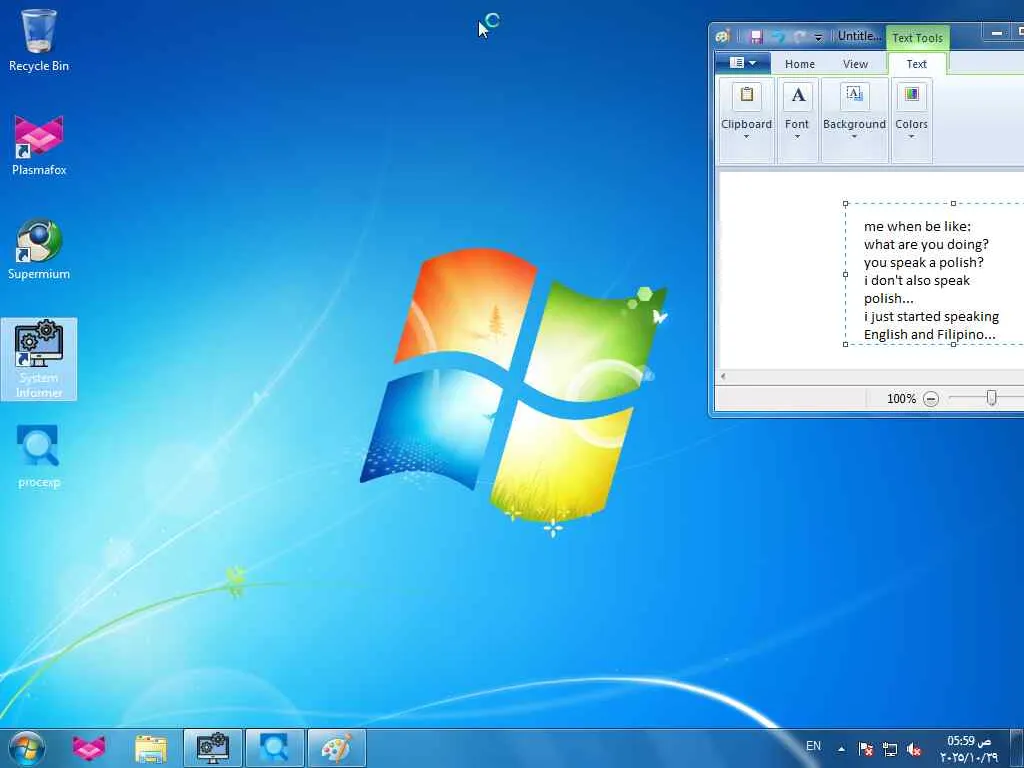Click the left arrow of Paint's horizontal scrollbar

coord(723,376)
